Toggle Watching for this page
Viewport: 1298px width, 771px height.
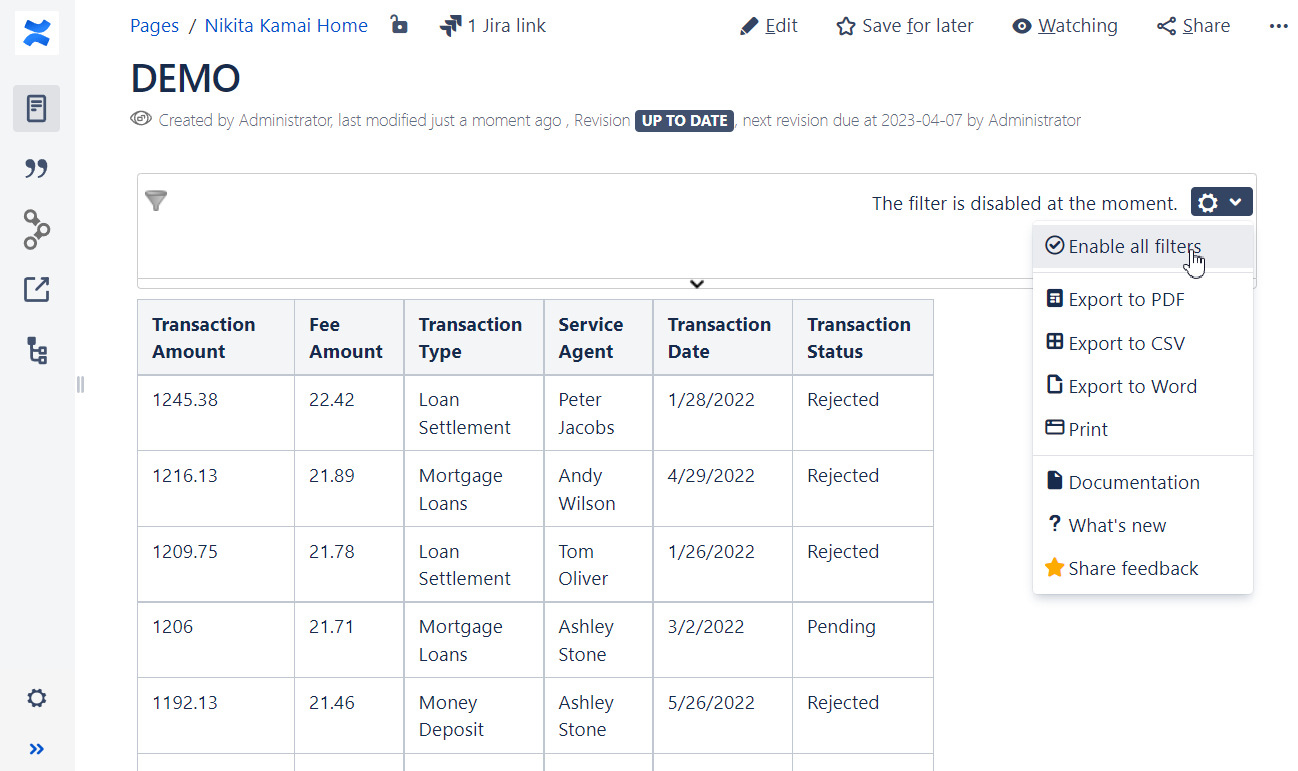click(1064, 26)
